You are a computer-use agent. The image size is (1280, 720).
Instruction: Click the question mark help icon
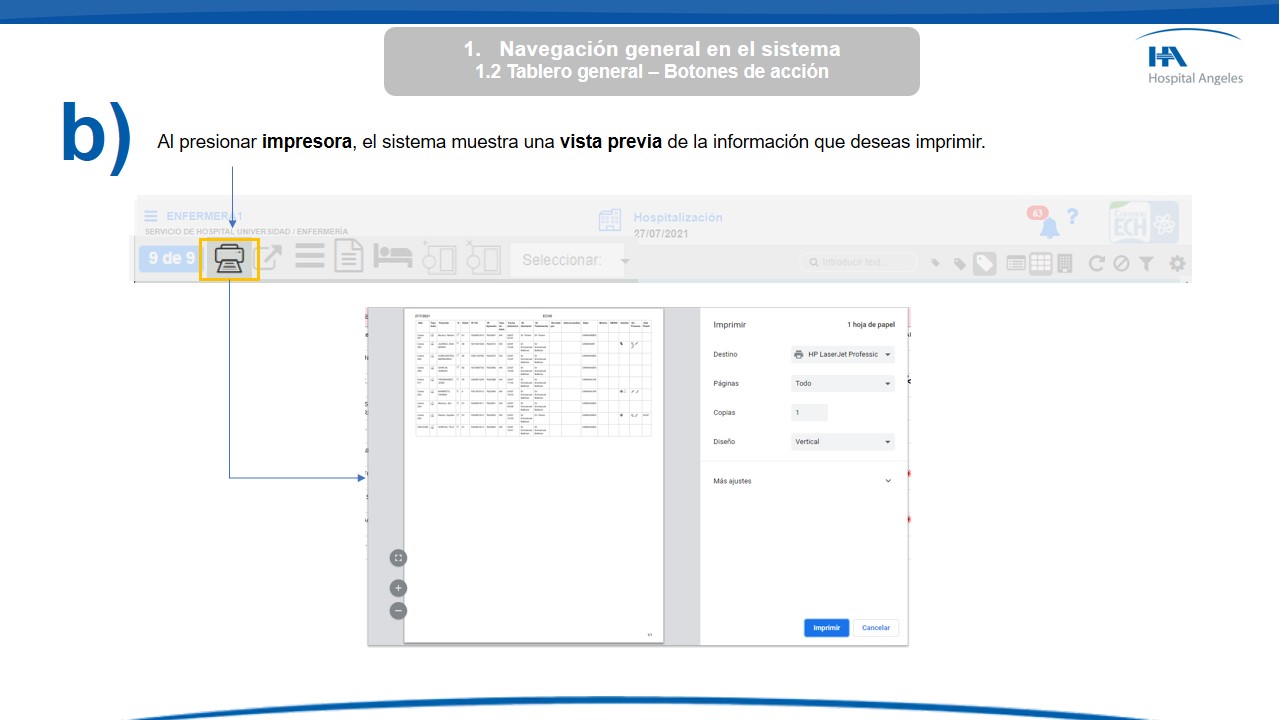point(1072,217)
